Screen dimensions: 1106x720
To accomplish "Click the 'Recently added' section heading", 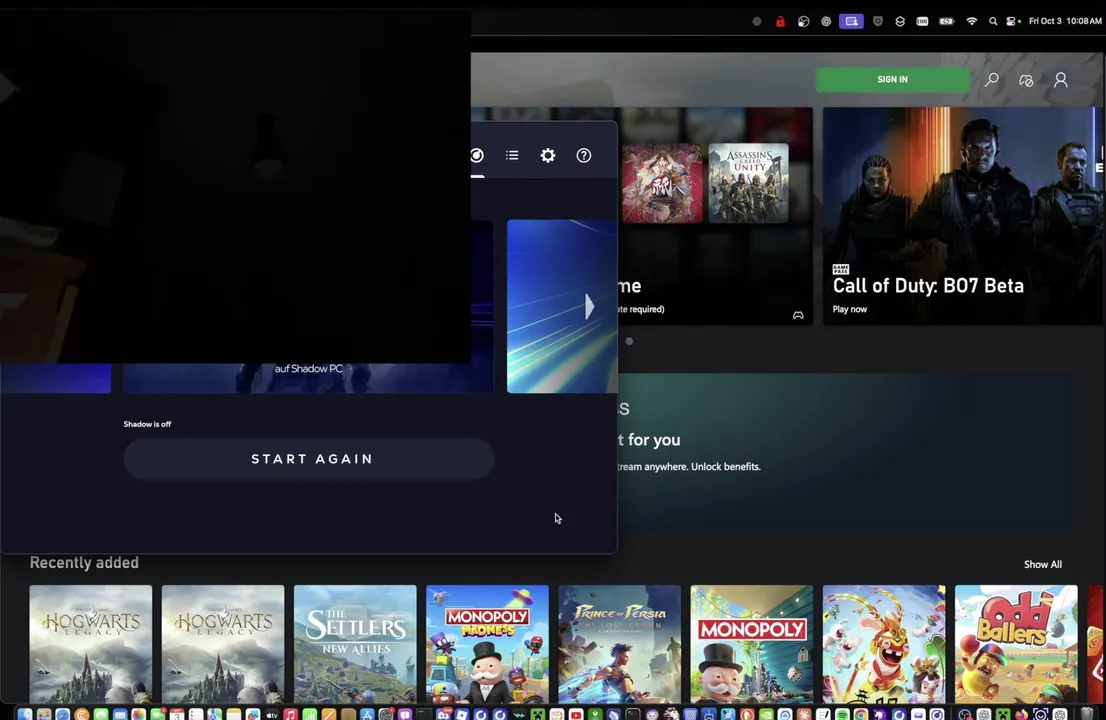I will (x=84, y=563).
